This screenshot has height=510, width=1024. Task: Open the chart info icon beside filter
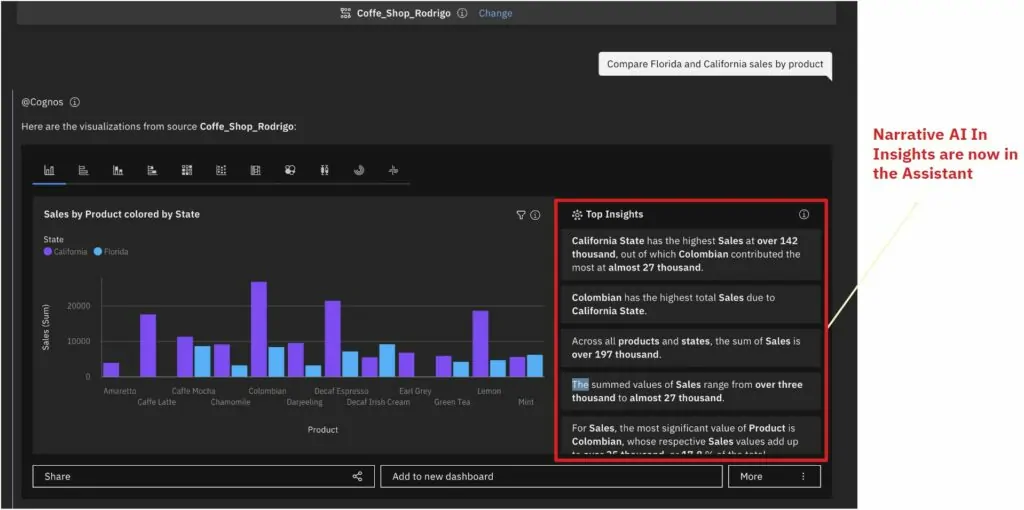click(535, 215)
